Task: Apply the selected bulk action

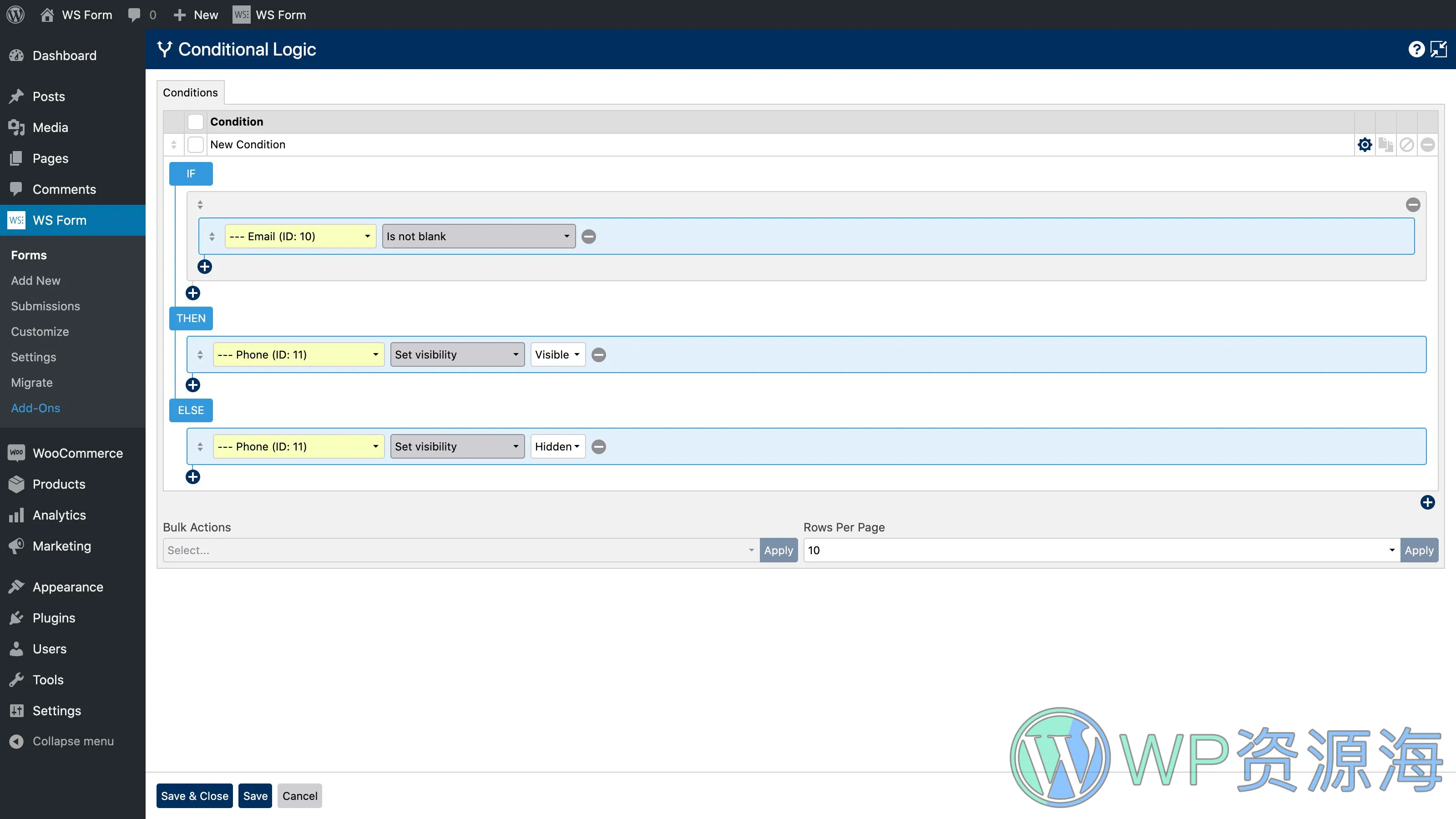Action: pyautogui.click(x=779, y=551)
